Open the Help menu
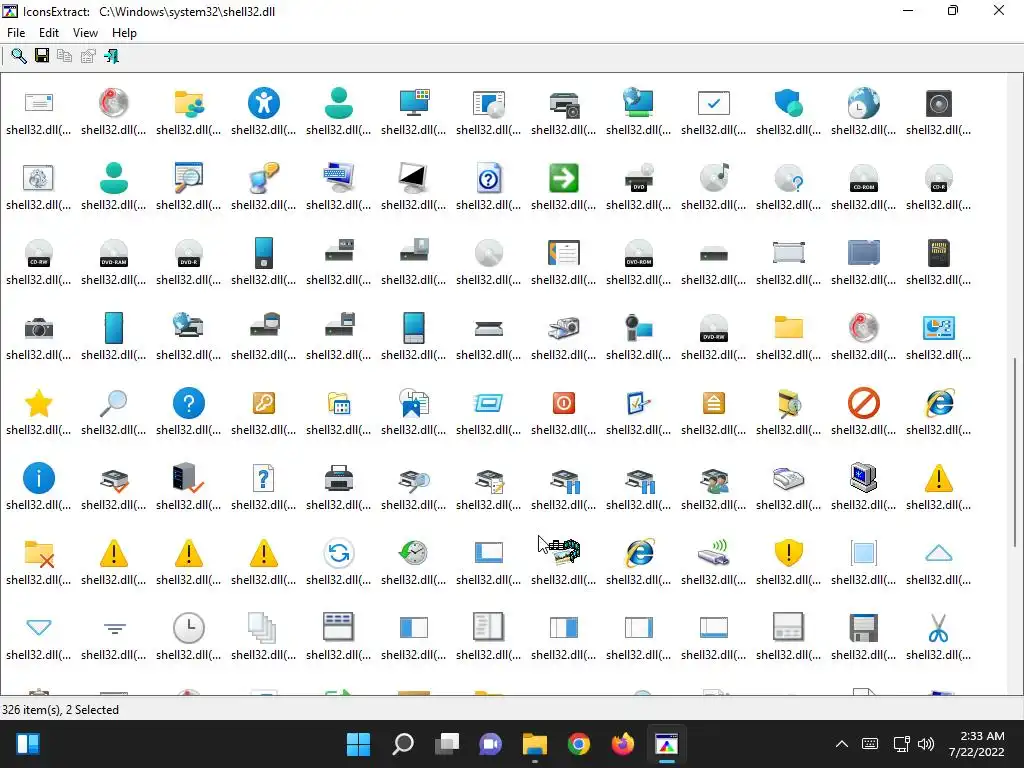The height and width of the screenshot is (768, 1024). [124, 33]
